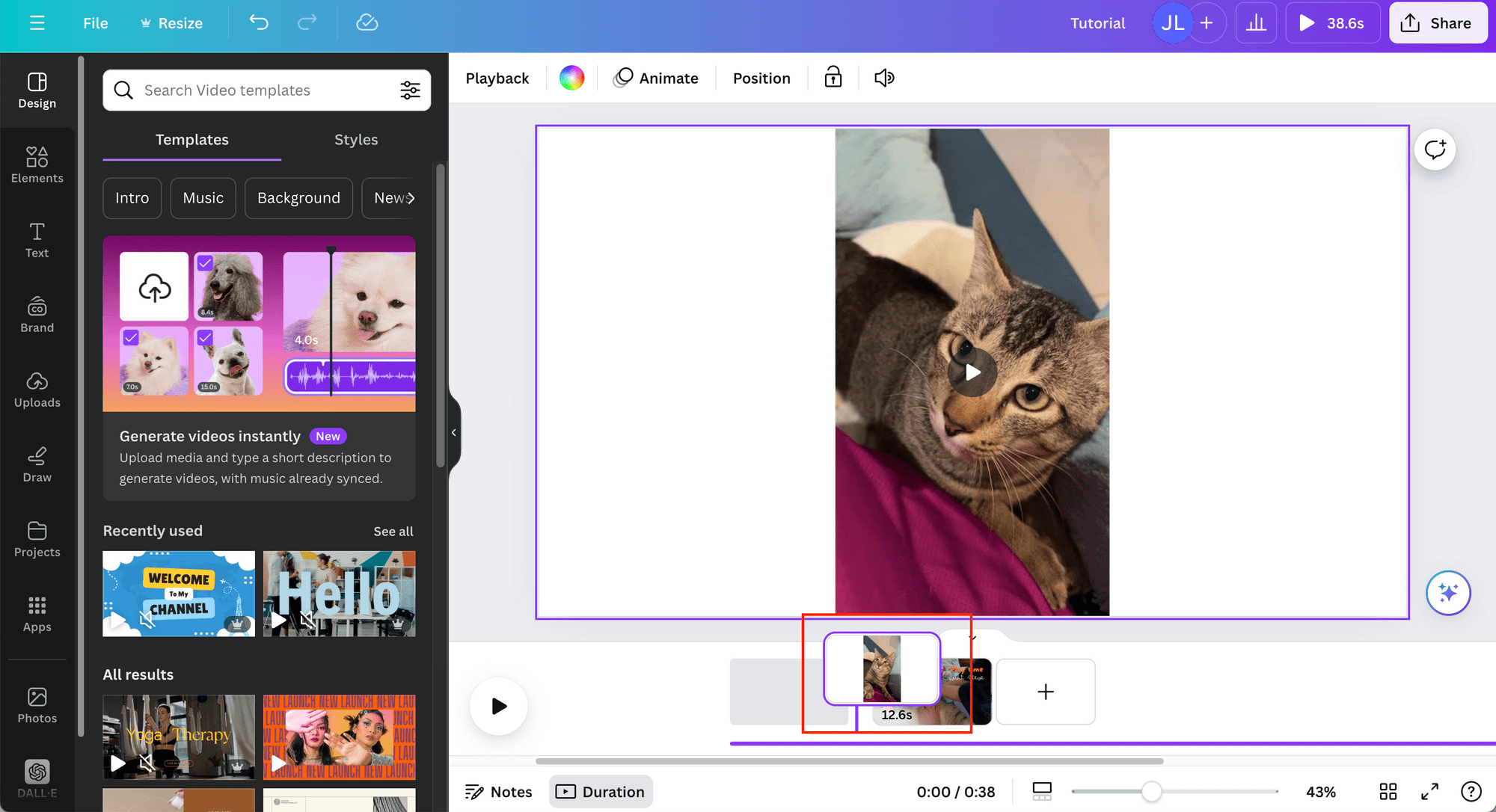Switch to the Templates tab
Image resolution: width=1496 pixels, height=812 pixels.
click(x=192, y=140)
